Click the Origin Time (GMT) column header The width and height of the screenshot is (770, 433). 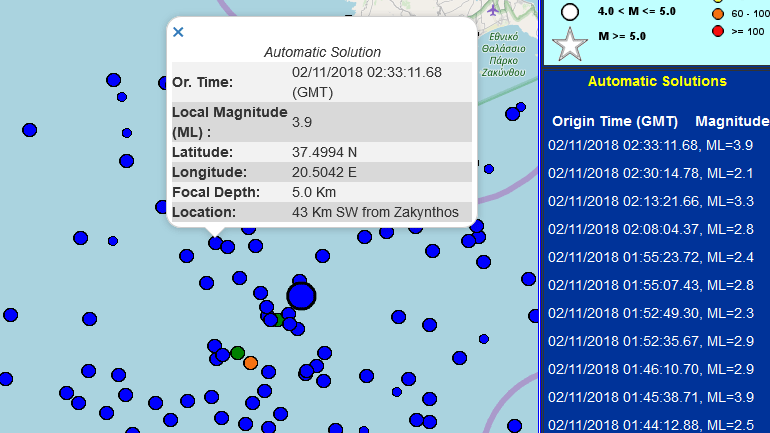(x=615, y=121)
